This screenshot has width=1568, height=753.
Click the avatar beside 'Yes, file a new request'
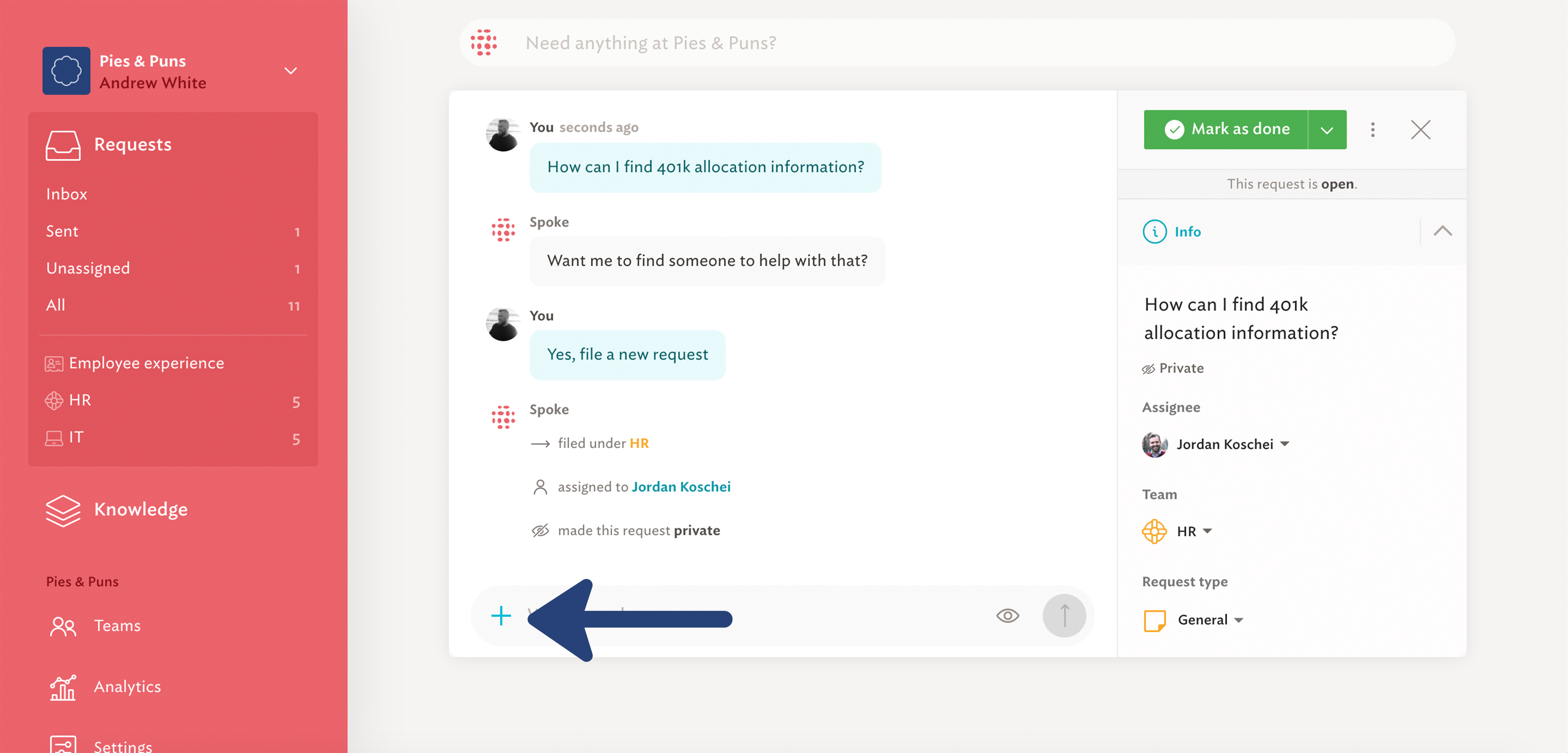[x=503, y=324]
